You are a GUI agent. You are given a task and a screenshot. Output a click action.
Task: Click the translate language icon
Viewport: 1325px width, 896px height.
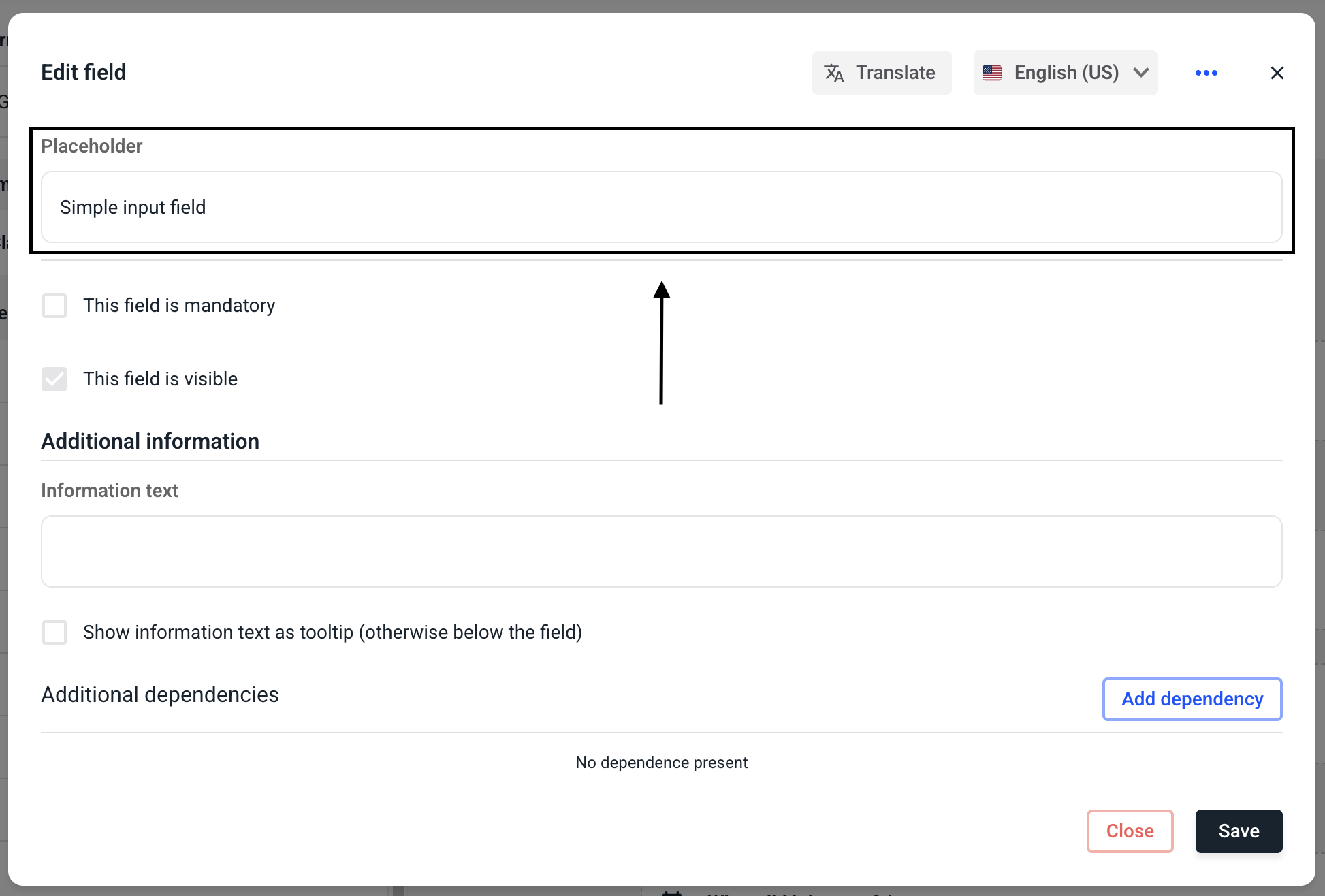click(x=834, y=73)
